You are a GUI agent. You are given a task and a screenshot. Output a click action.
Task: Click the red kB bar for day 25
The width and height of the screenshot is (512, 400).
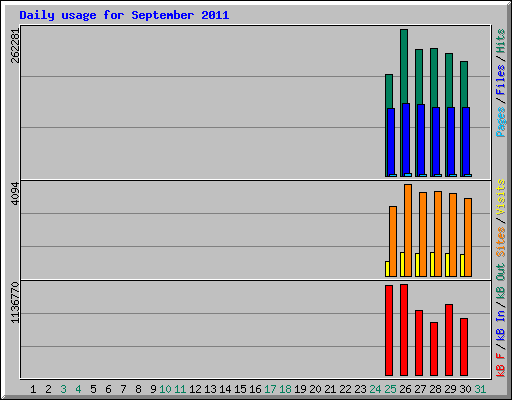[x=389, y=330]
